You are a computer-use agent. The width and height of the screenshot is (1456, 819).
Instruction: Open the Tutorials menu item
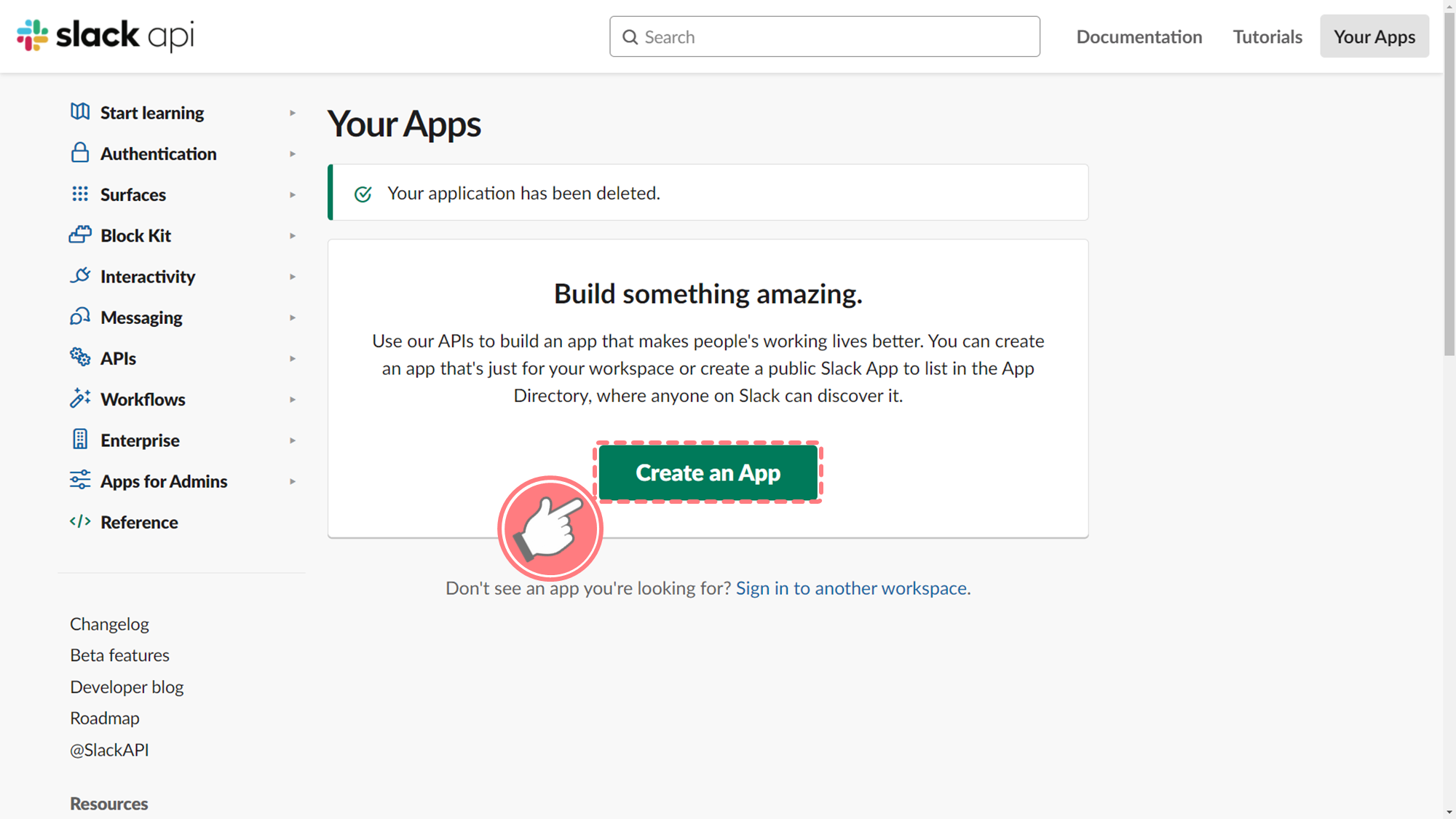click(x=1267, y=36)
